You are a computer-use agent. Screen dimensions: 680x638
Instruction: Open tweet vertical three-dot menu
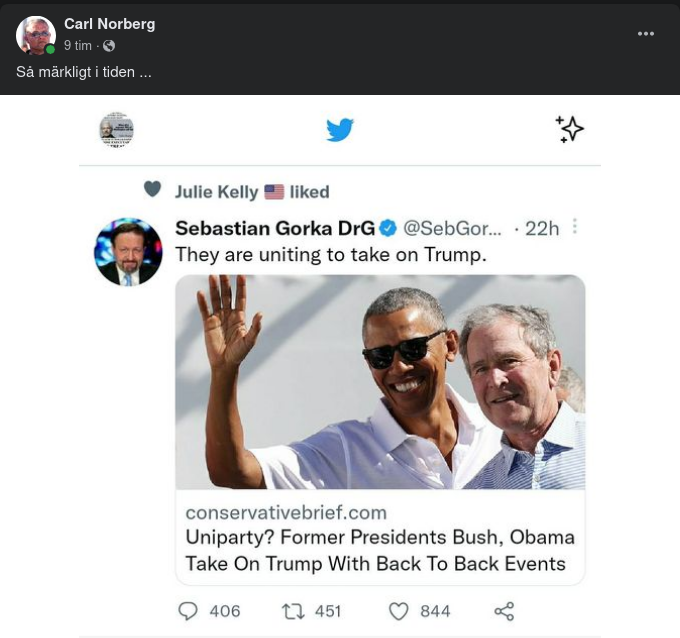pos(575,227)
